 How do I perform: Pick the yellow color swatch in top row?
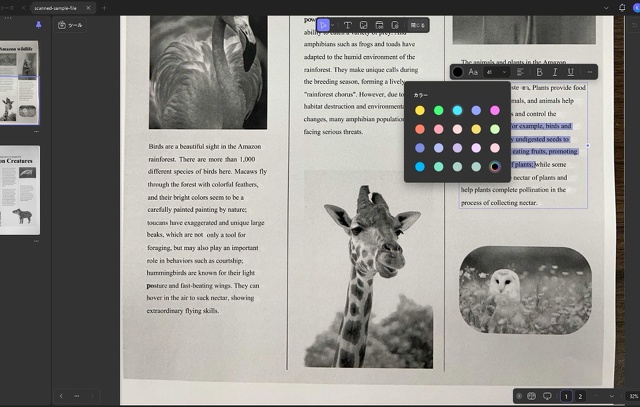[420, 110]
